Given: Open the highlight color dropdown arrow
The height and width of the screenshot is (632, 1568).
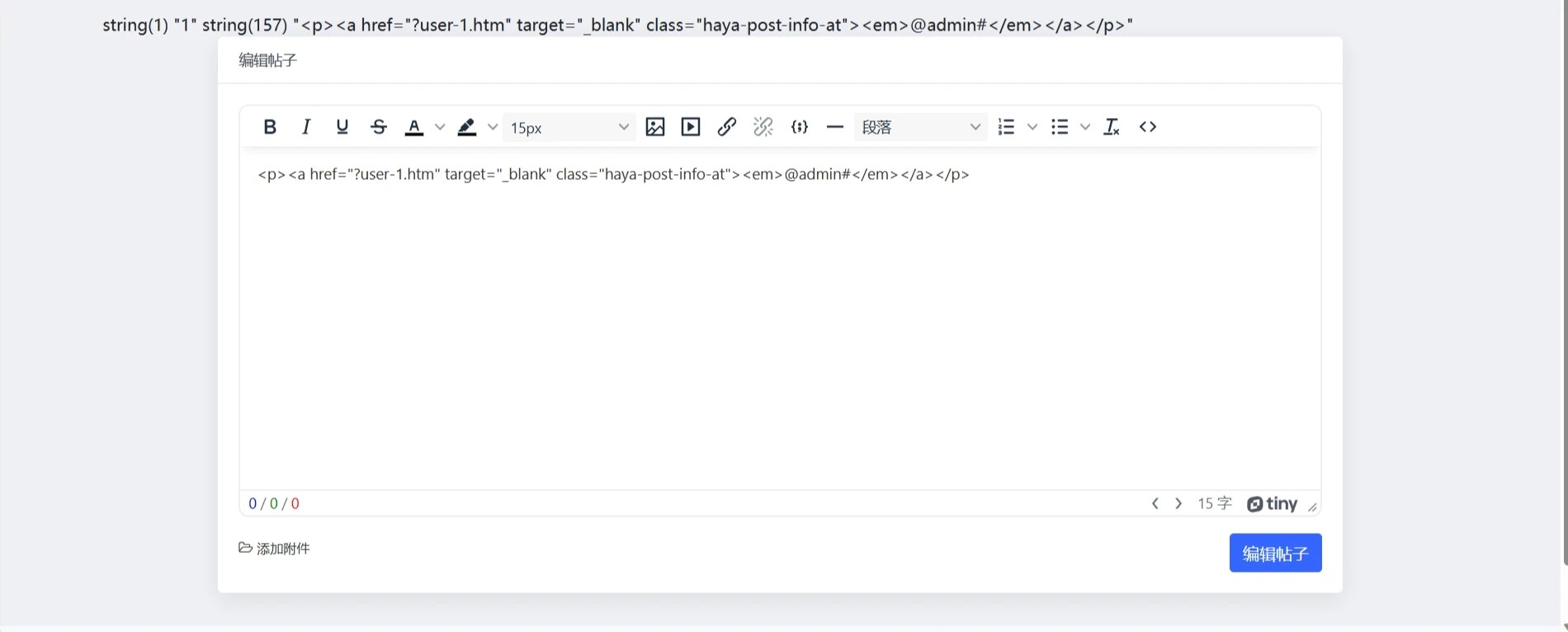Looking at the screenshot, I should pyautogui.click(x=493, y=127).
